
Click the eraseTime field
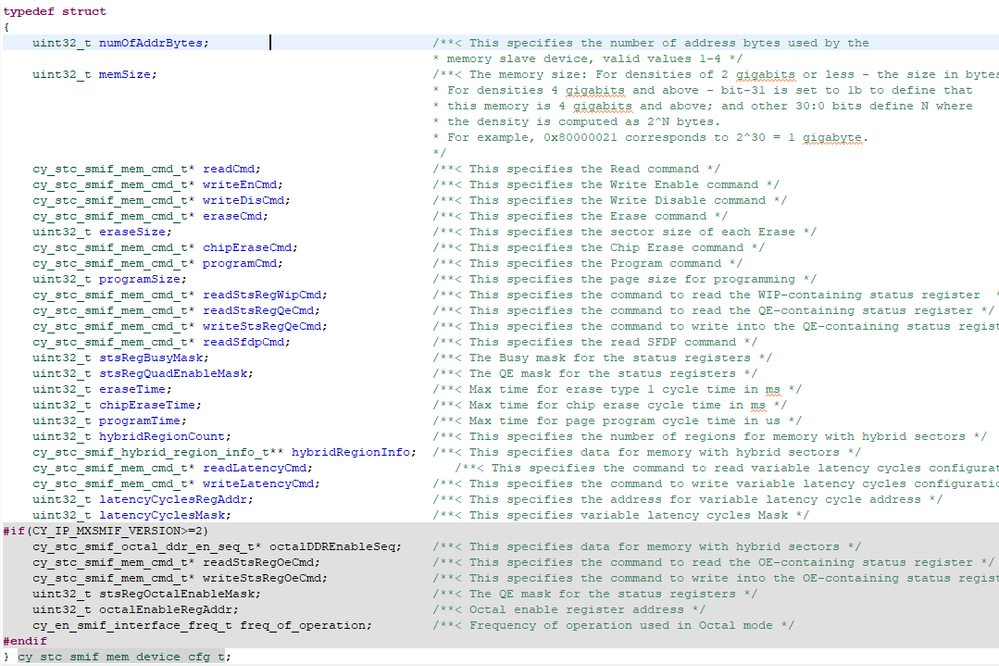(132, 389)
